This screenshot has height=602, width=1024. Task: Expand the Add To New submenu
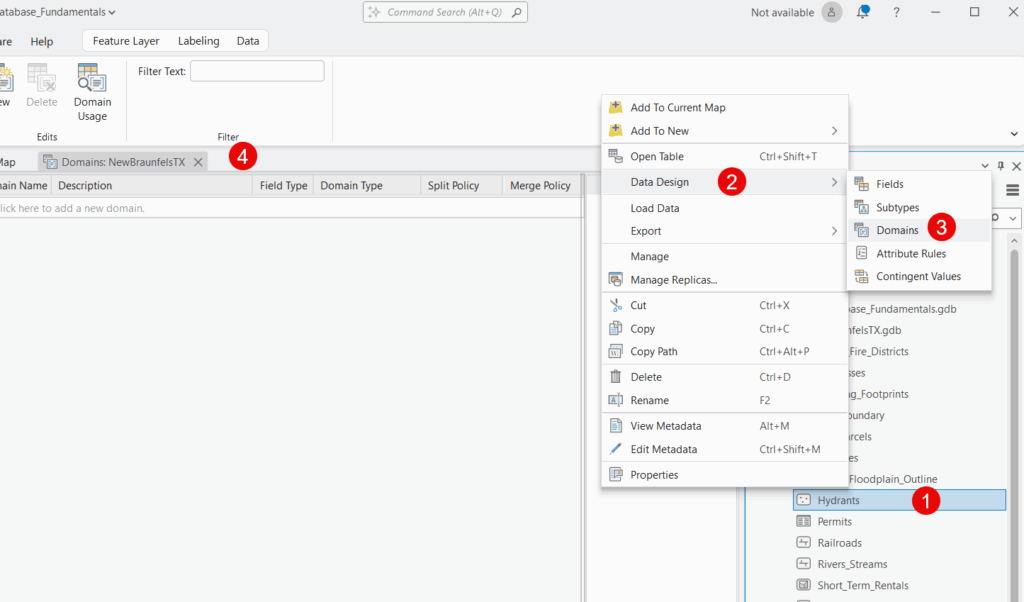[834, 131]
